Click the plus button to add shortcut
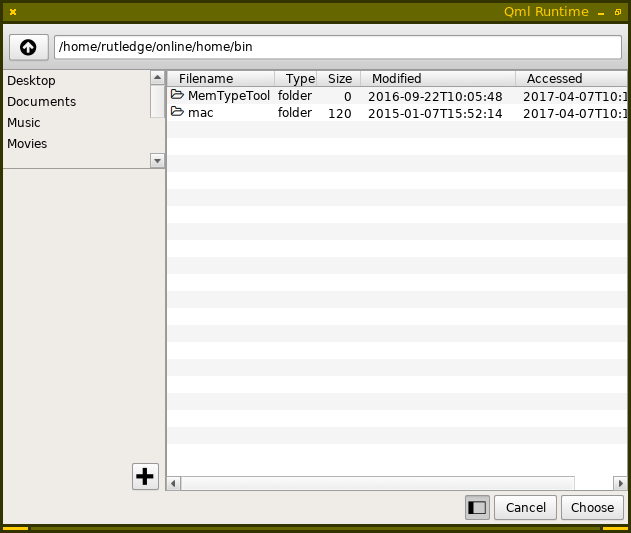Image resolution: width=631 pixels, height=533 pixels. click(145, 477)
